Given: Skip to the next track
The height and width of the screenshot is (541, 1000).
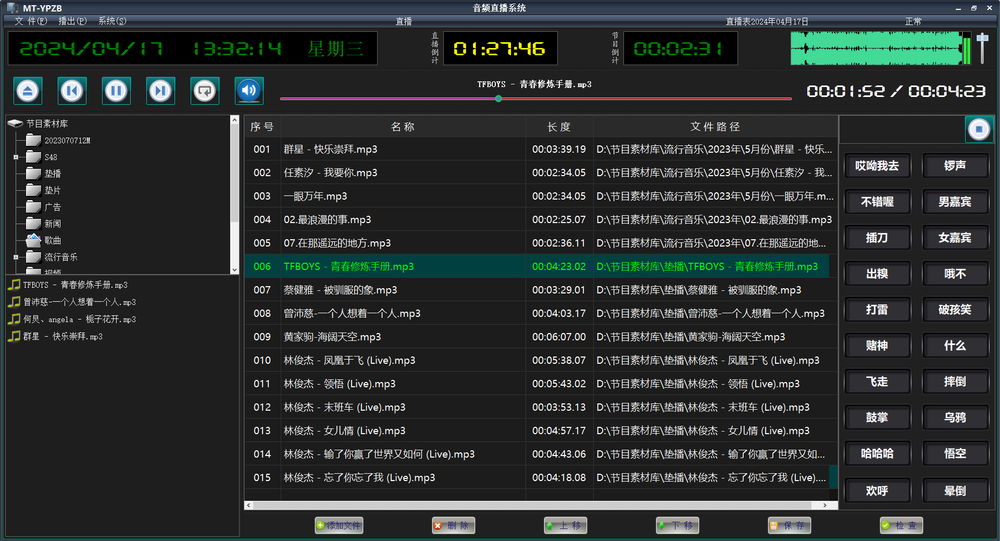Looking at the screenshot, I should coord(160,91).
